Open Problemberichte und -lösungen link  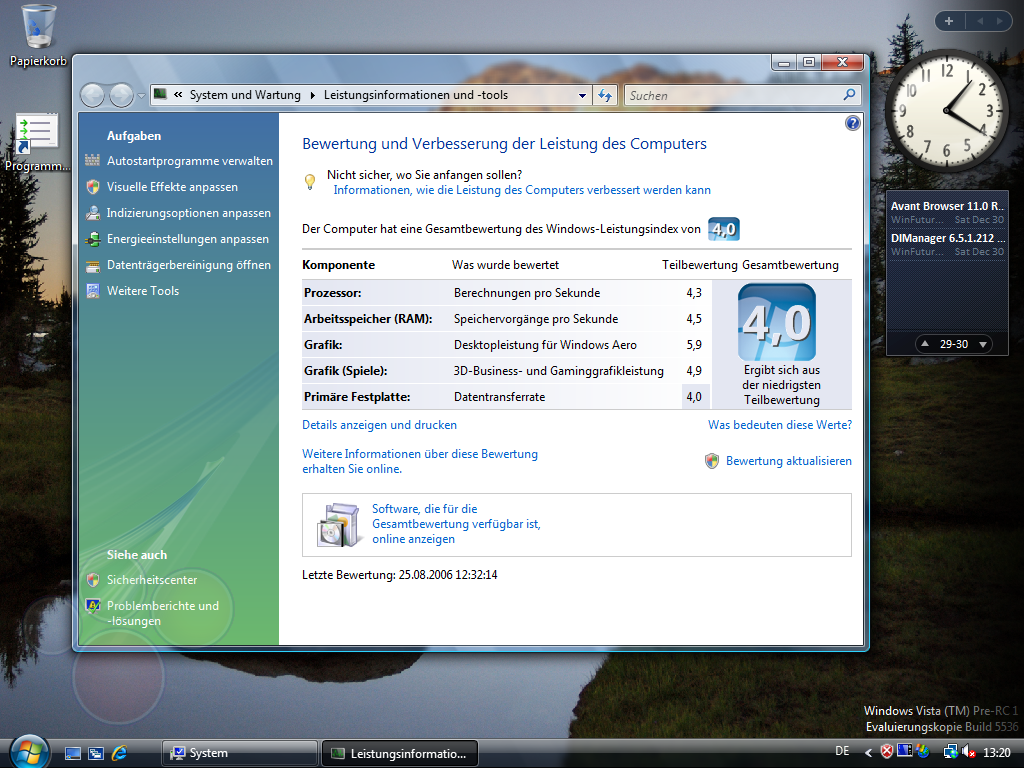(163, 613)
